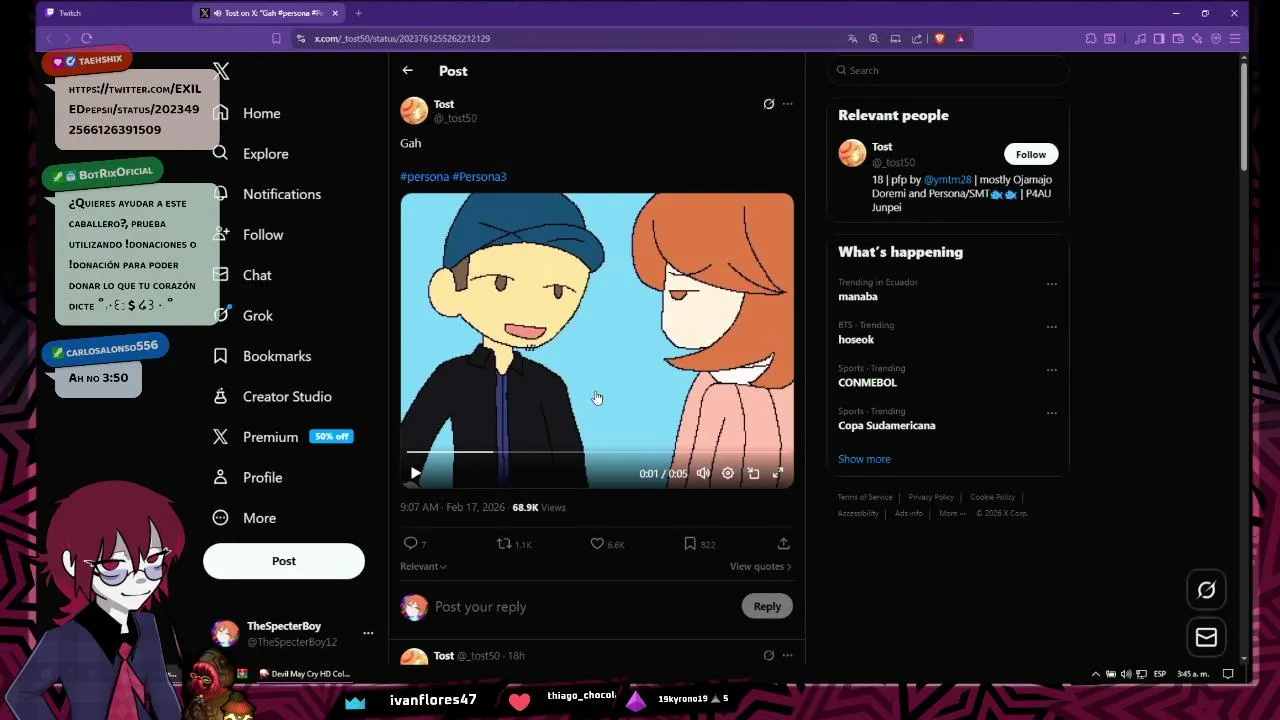Open a new browser tab with plus
Screen dimensions: 1280x720
[358, 13]
